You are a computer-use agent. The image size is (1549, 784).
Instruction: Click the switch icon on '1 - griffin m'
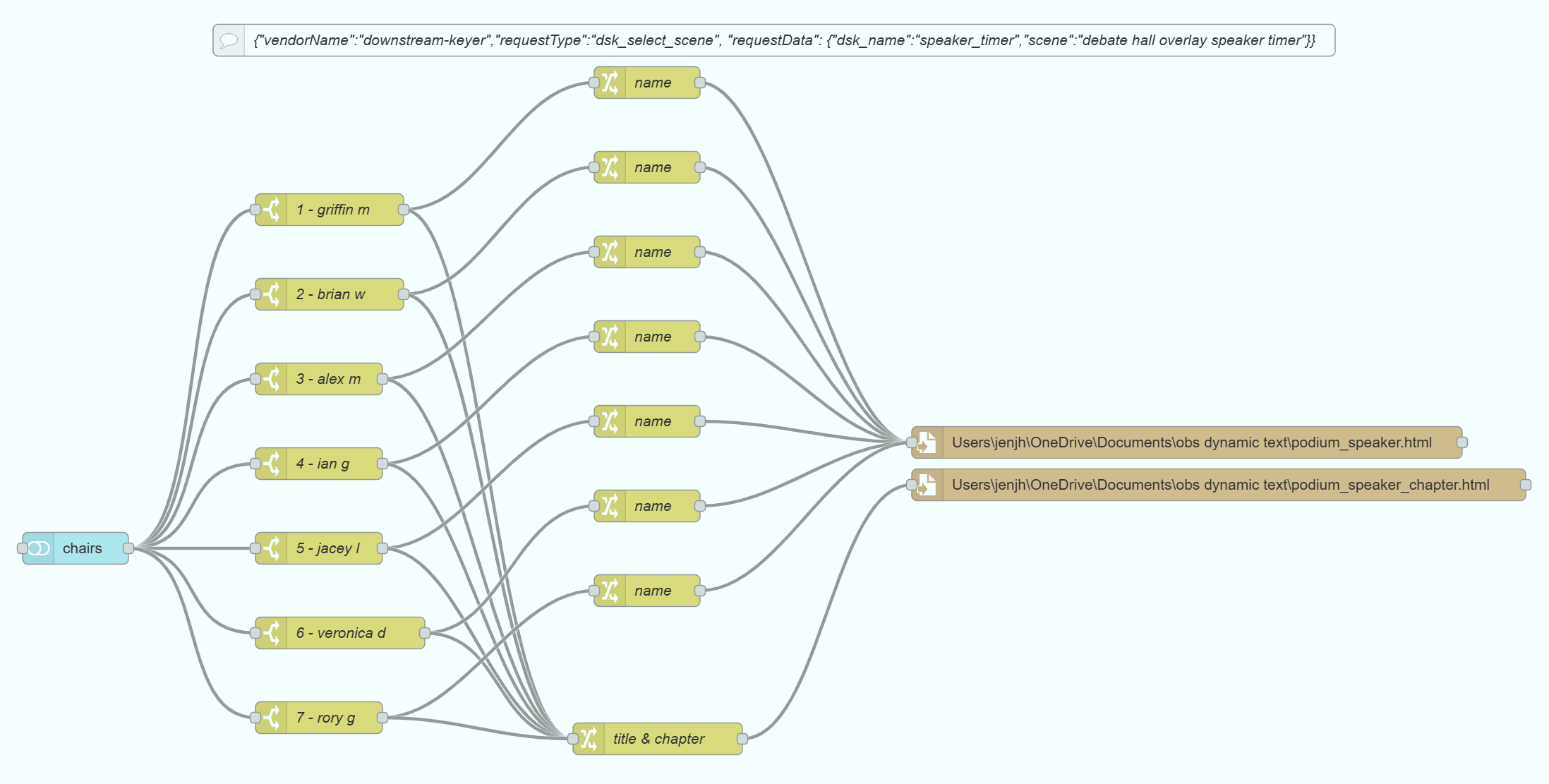tap(272, 210)
